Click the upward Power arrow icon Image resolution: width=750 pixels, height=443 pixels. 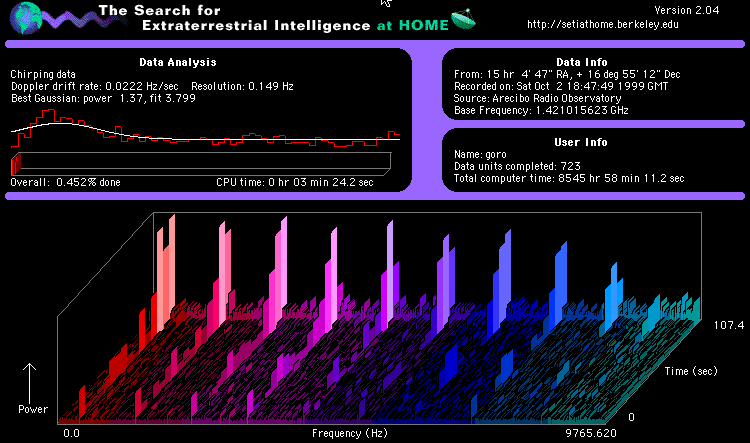(x=31, y=381)
